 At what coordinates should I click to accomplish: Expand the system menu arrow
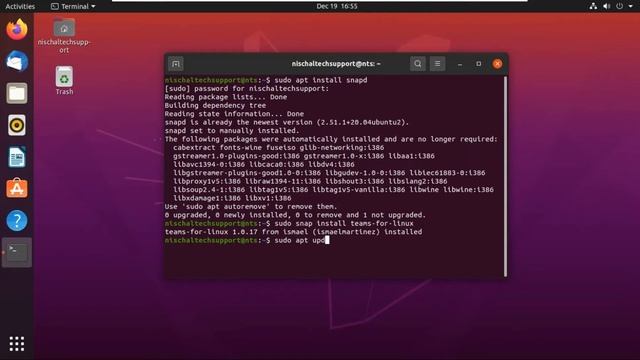(x=631, y=6)
